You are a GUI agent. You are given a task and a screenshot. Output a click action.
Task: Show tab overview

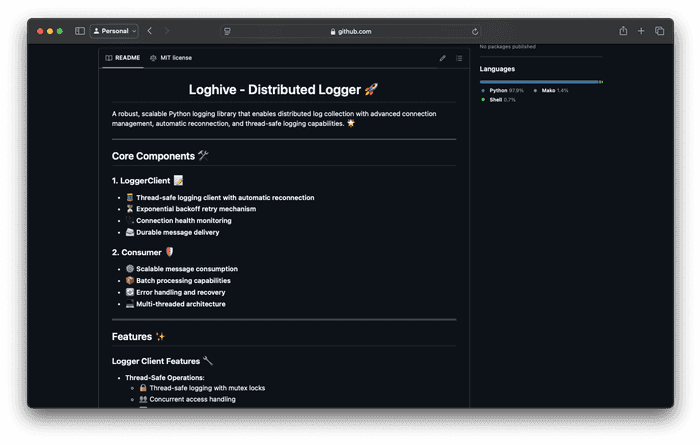(659, 31)
